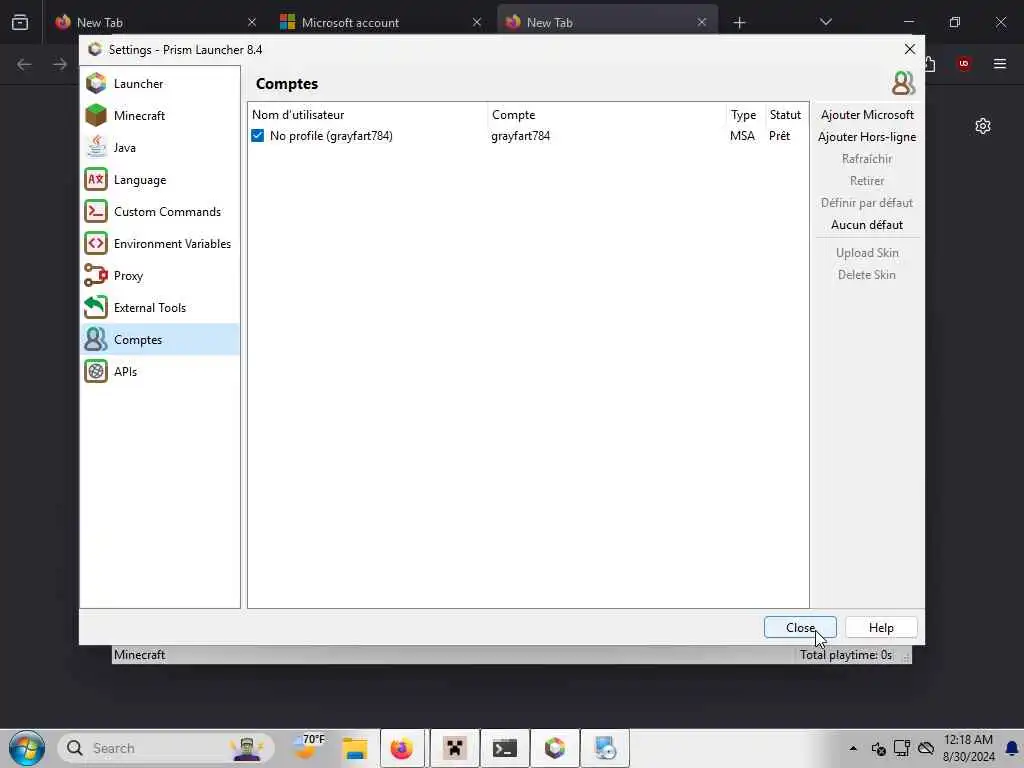Click the Upload Skin button
Image resolution: width=1024 pixels, height=768 pixels.
point(867,253)
